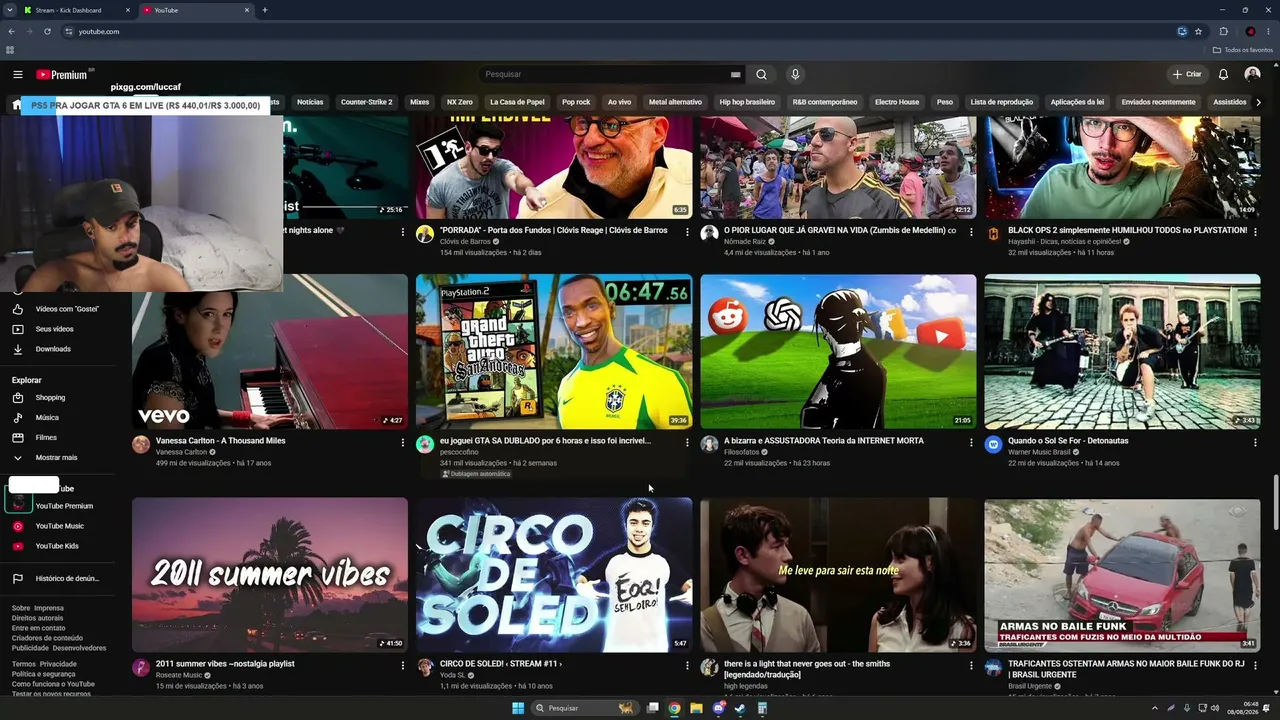
Task: Play the CIRCO DE SOLED thumbnail
Action: click(554, 575)
